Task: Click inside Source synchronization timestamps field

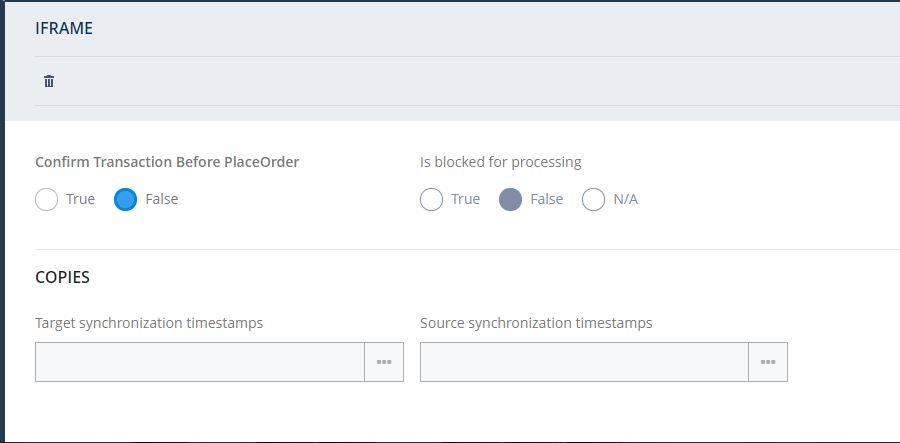Action: 584,362
